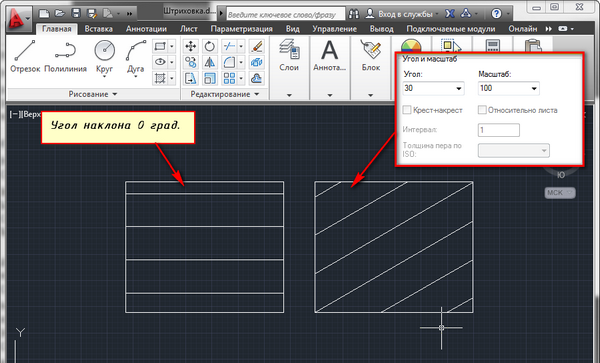Click the Save As icon with pencil
Screen dimensions: 600x363
[x=92, y=14]
